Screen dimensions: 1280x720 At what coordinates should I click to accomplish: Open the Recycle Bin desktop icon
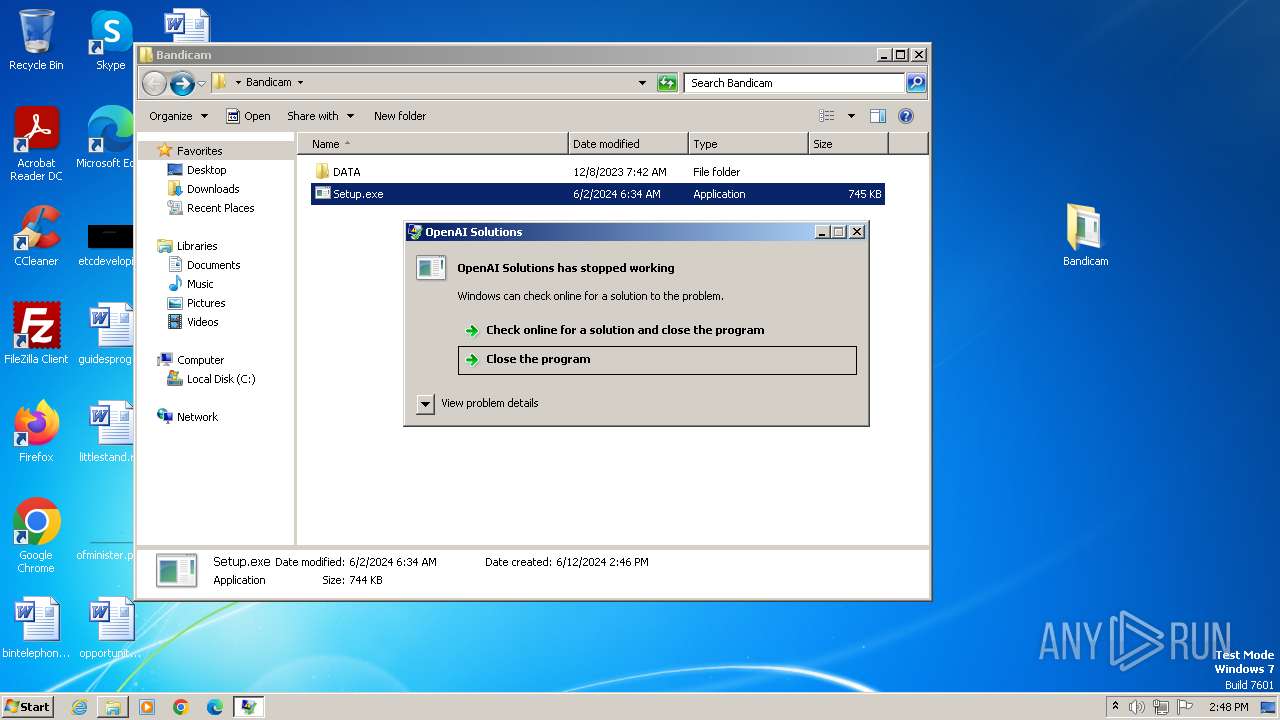tap(36, 40)
